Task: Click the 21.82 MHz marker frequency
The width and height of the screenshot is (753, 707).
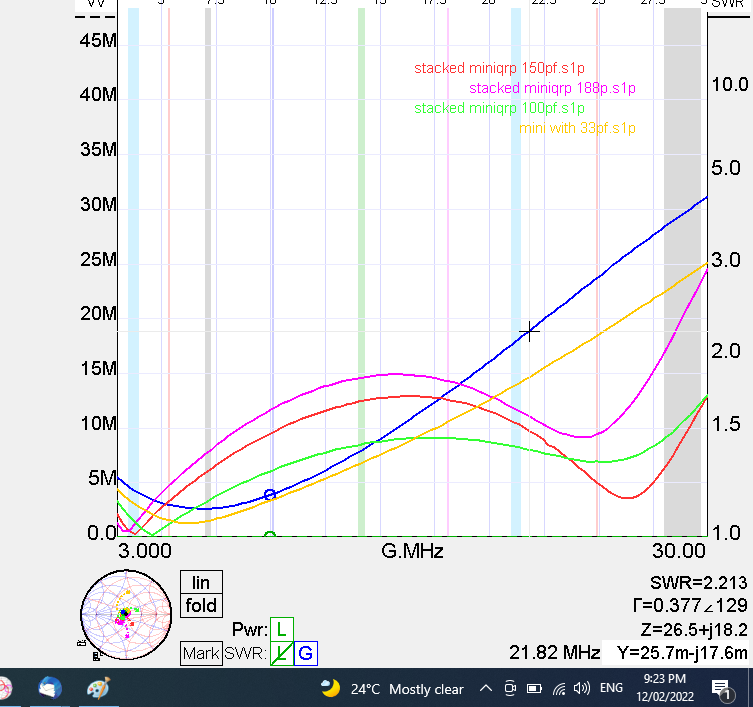Action: coord(554,653)
